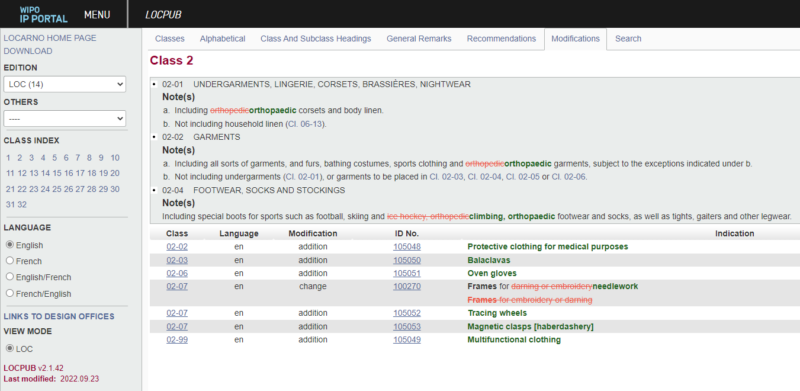Click 'Protective clothing for medical purposes' indication

pos(547,247)
